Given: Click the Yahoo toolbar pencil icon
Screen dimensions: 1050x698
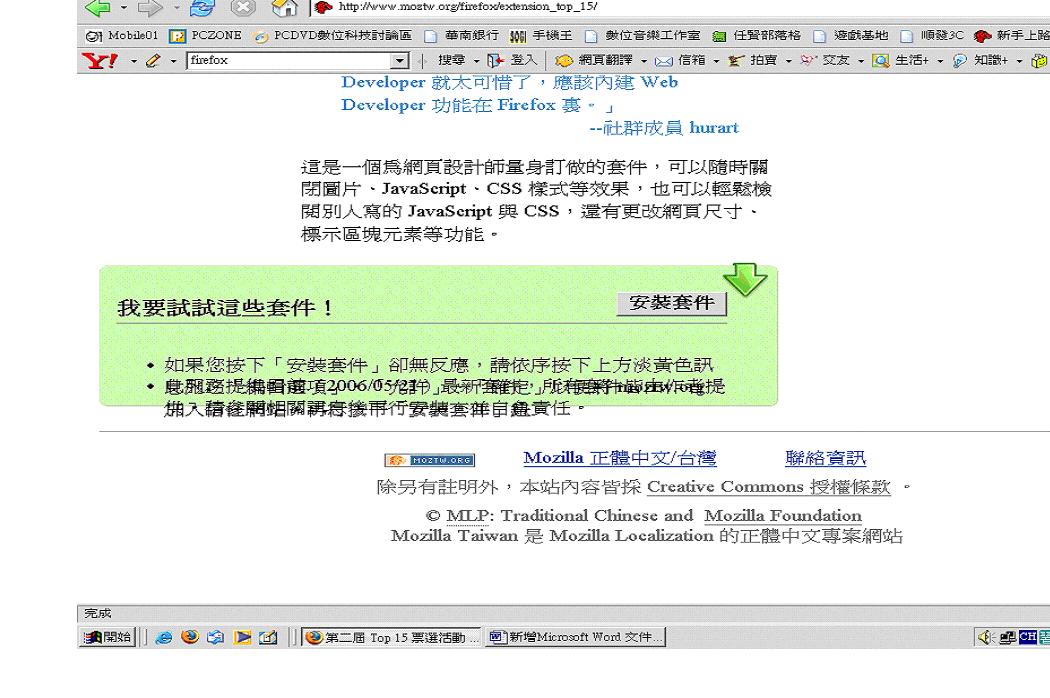Looking at the screenshot, I should tap(153, 61).
